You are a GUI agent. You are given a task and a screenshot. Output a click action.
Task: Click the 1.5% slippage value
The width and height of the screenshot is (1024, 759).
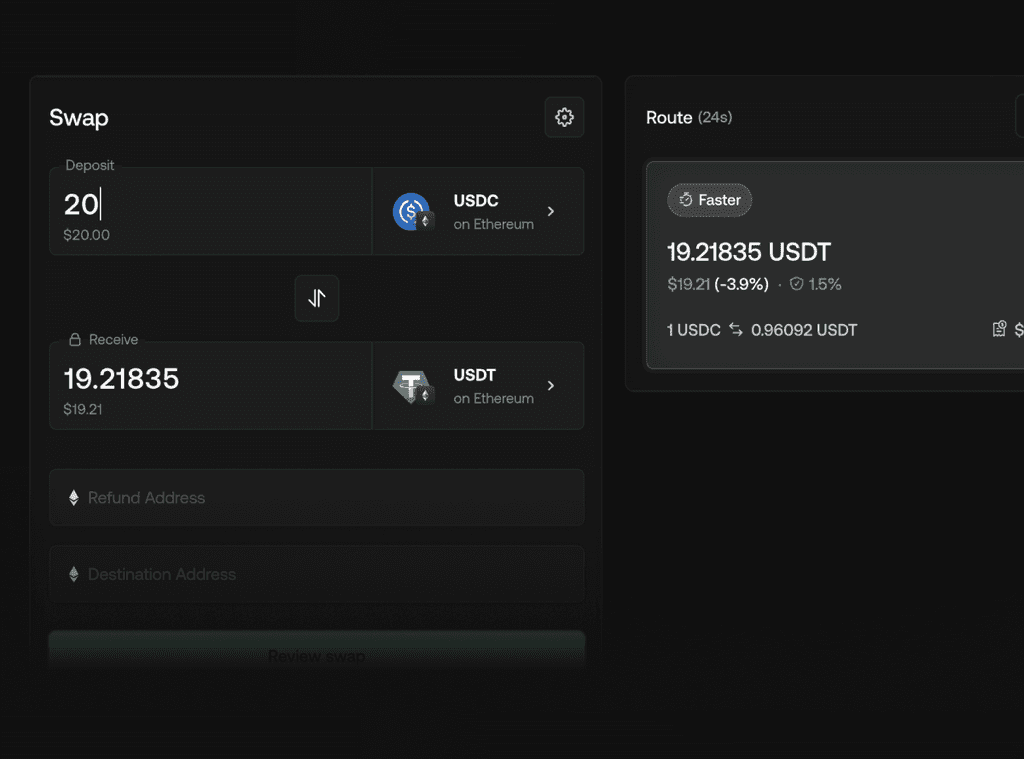tap(826, 284)
